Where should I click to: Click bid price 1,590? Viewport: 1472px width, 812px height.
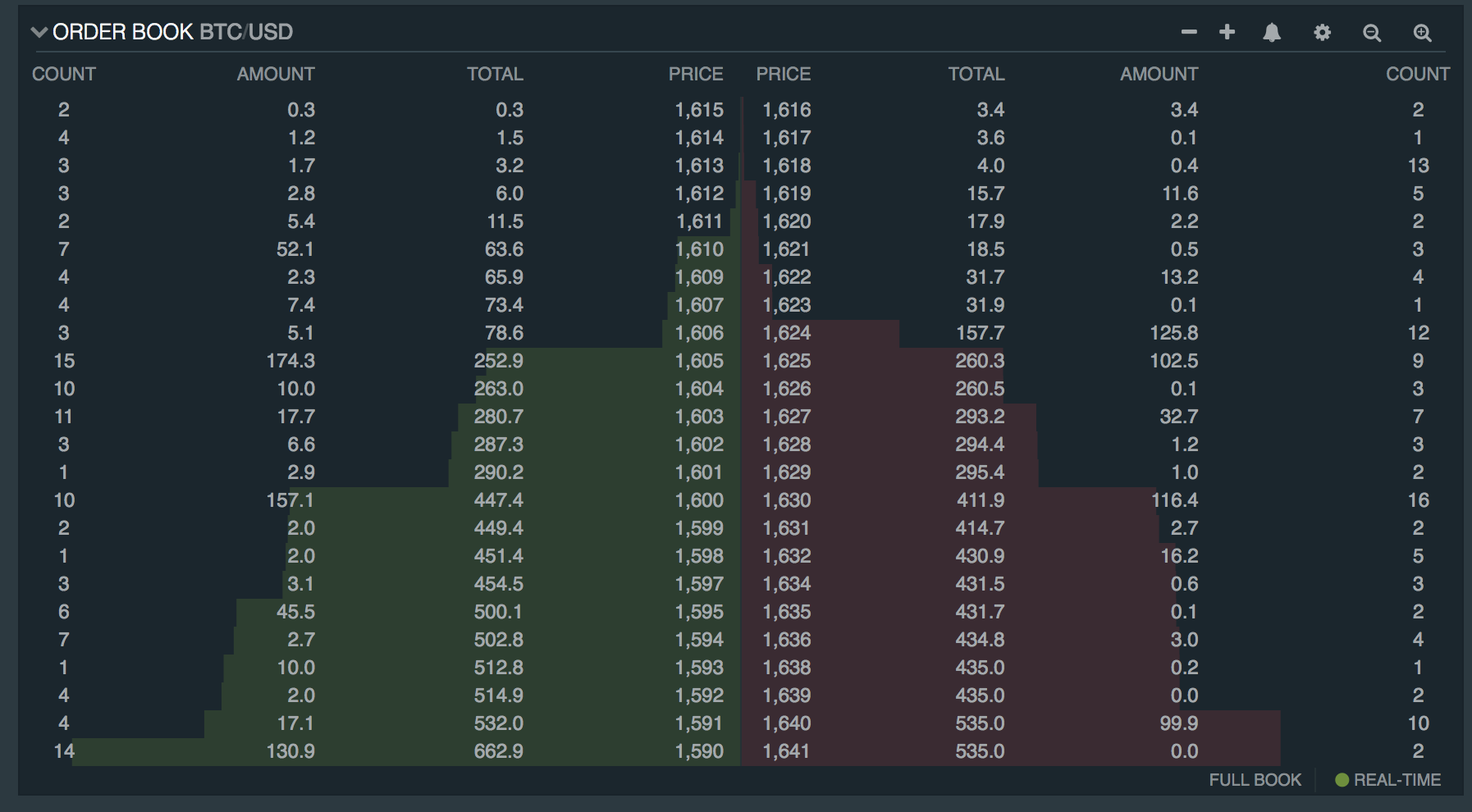click(x=699, y=751)
